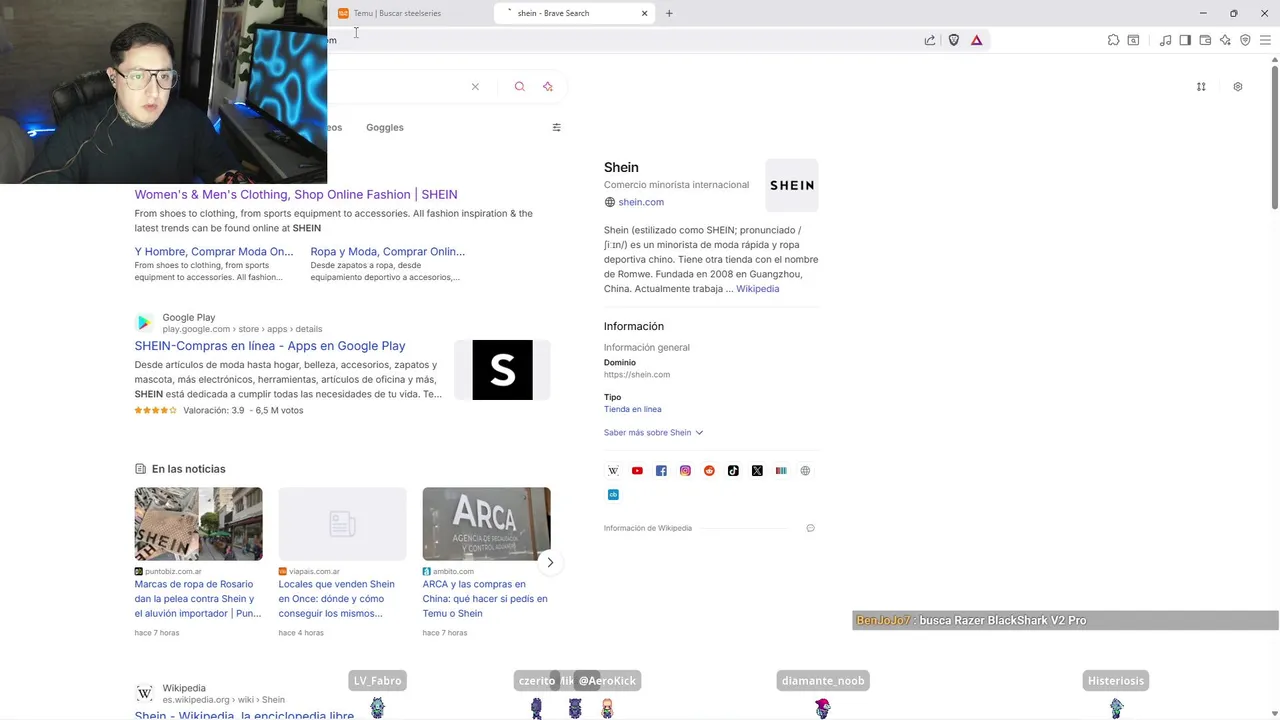Screen dimensions: 1280x720
Task: Open Leo AI sparkle icon in toolbar
Action: click(1225, 40)
